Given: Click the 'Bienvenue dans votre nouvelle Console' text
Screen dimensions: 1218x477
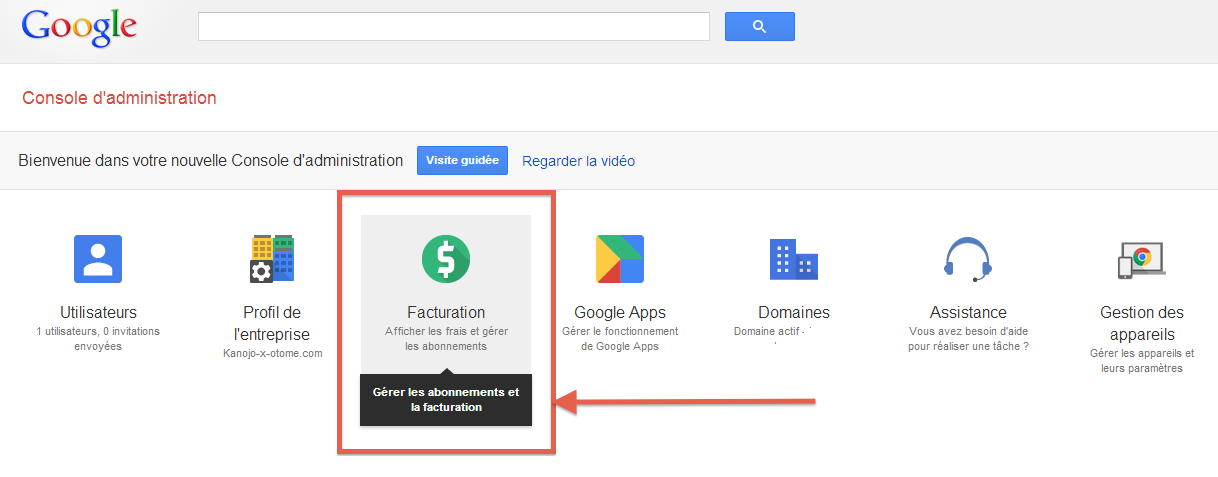Looking at the screenshot, I should (x=211, y=160).
